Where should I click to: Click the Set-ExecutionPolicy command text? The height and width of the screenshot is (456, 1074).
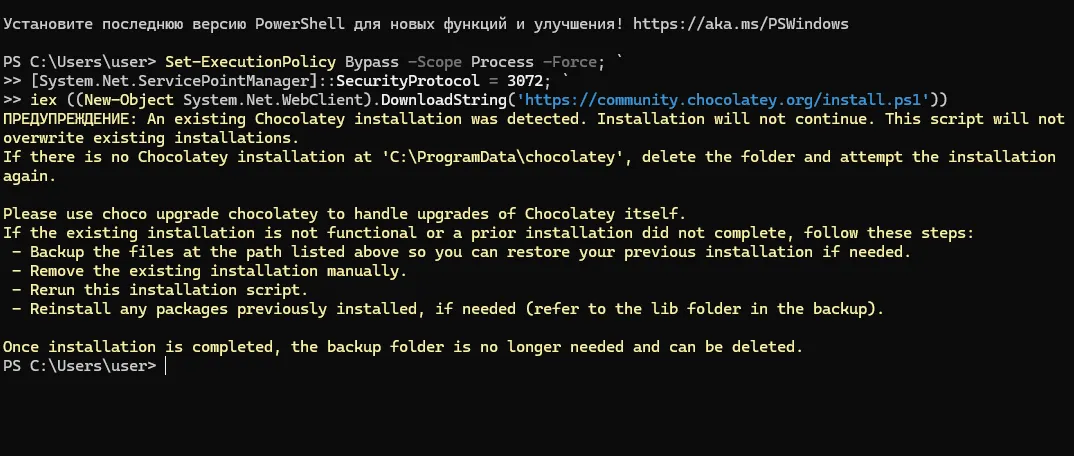237,61
